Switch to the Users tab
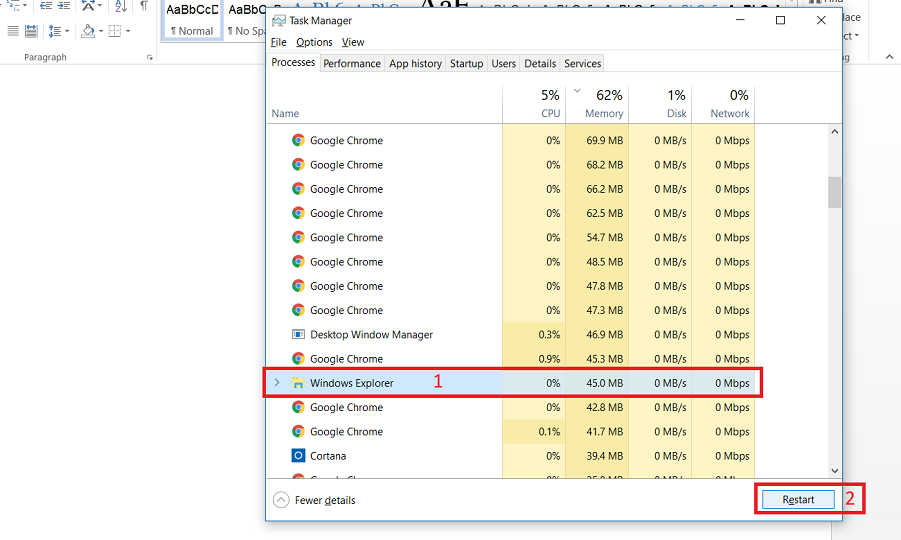This screenshot has width=901, height=540. coord(504,64)
